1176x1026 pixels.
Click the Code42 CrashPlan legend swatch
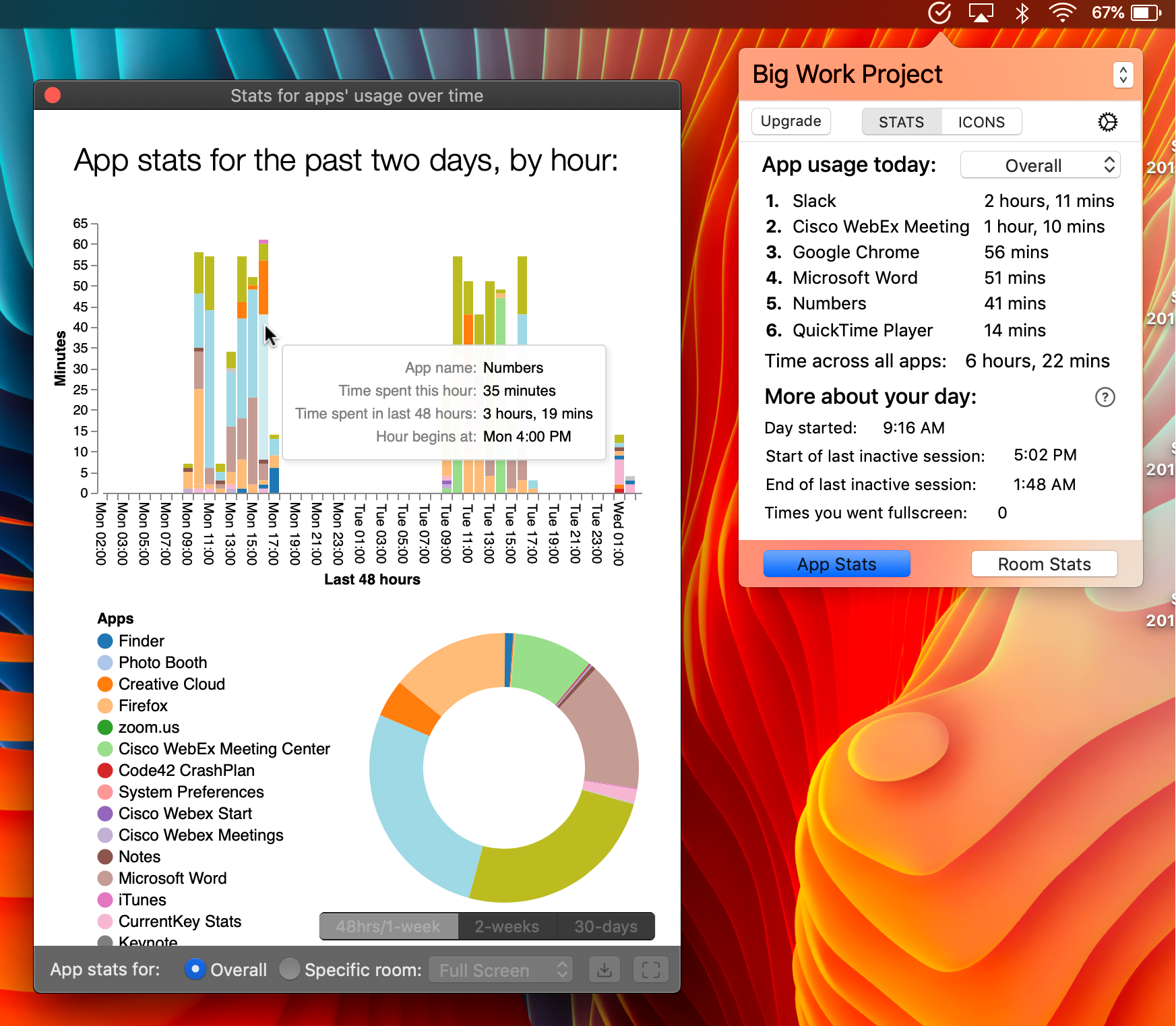(x=105, y=771)
